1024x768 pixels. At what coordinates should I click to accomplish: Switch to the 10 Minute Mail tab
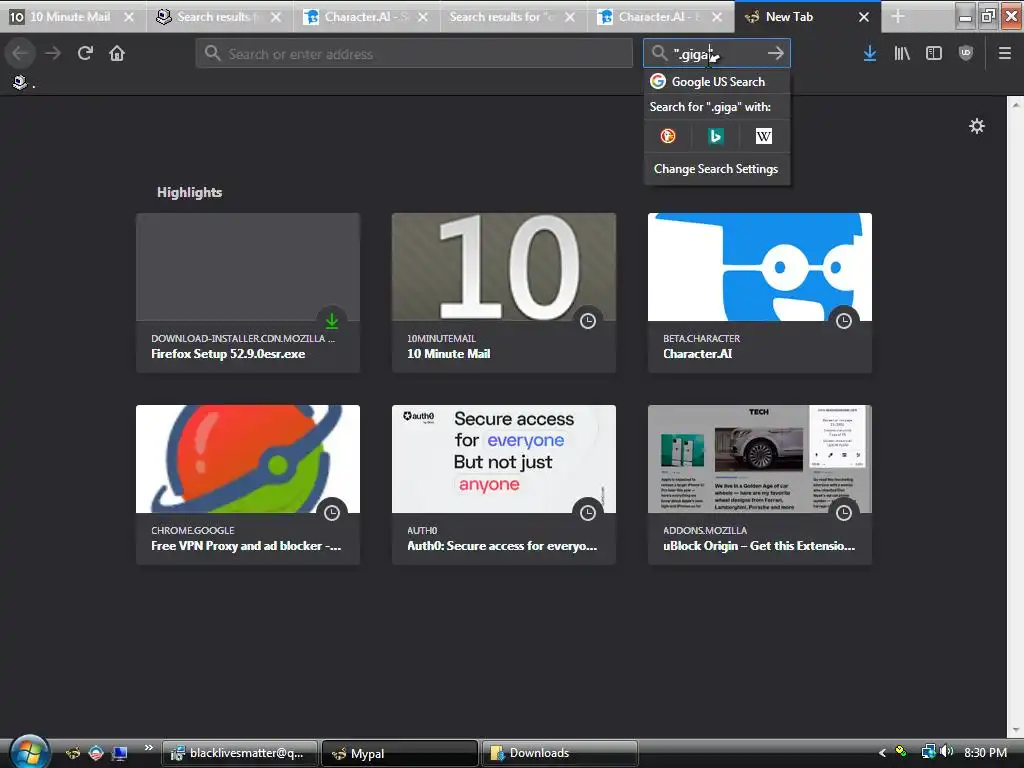(x=71, y=17)
